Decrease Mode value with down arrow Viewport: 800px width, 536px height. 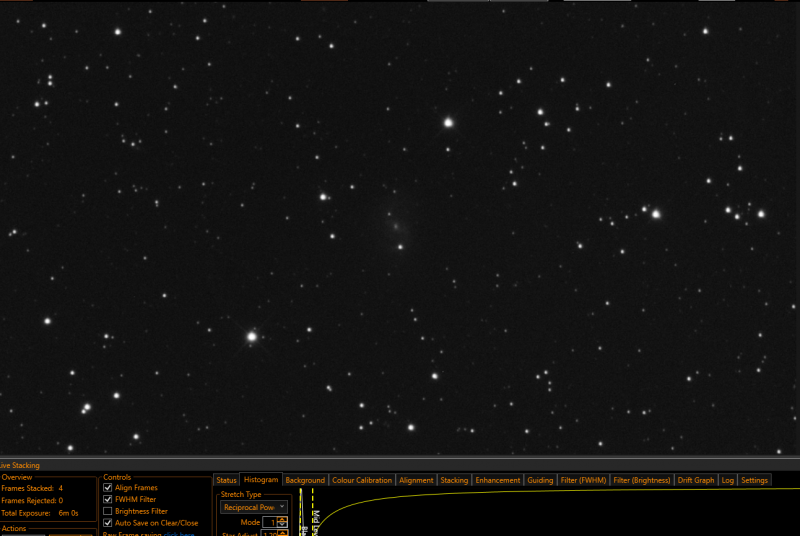click(283, 525)
